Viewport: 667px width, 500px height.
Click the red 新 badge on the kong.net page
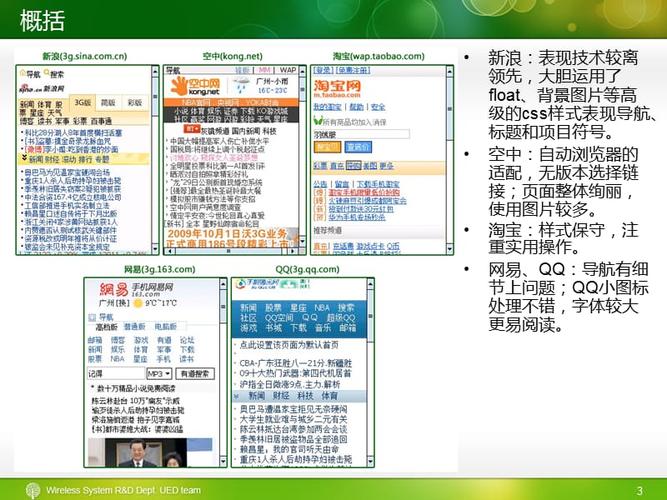(191, 129)
